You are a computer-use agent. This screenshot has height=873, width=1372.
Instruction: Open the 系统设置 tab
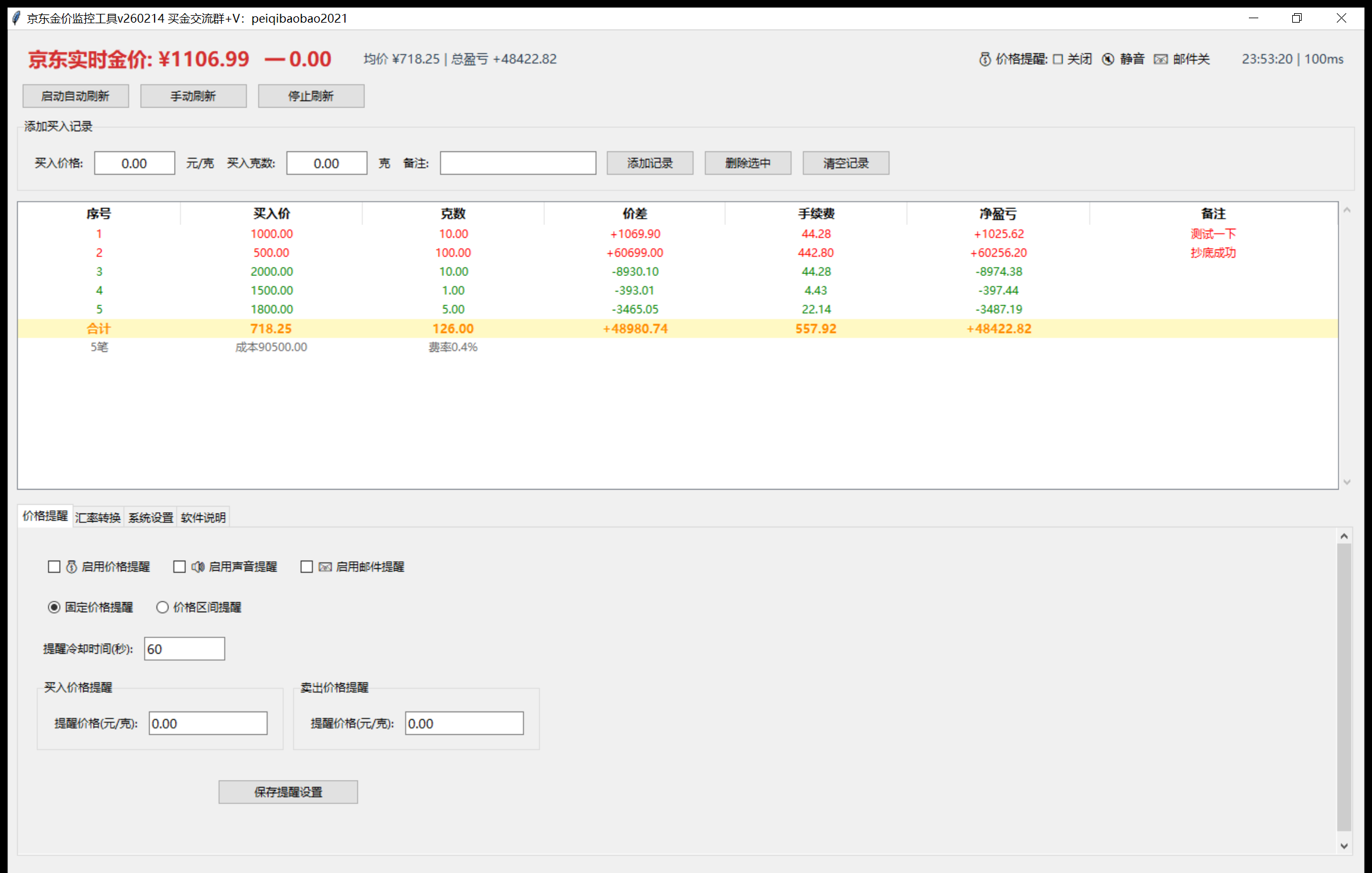click(x=151, y=517)
